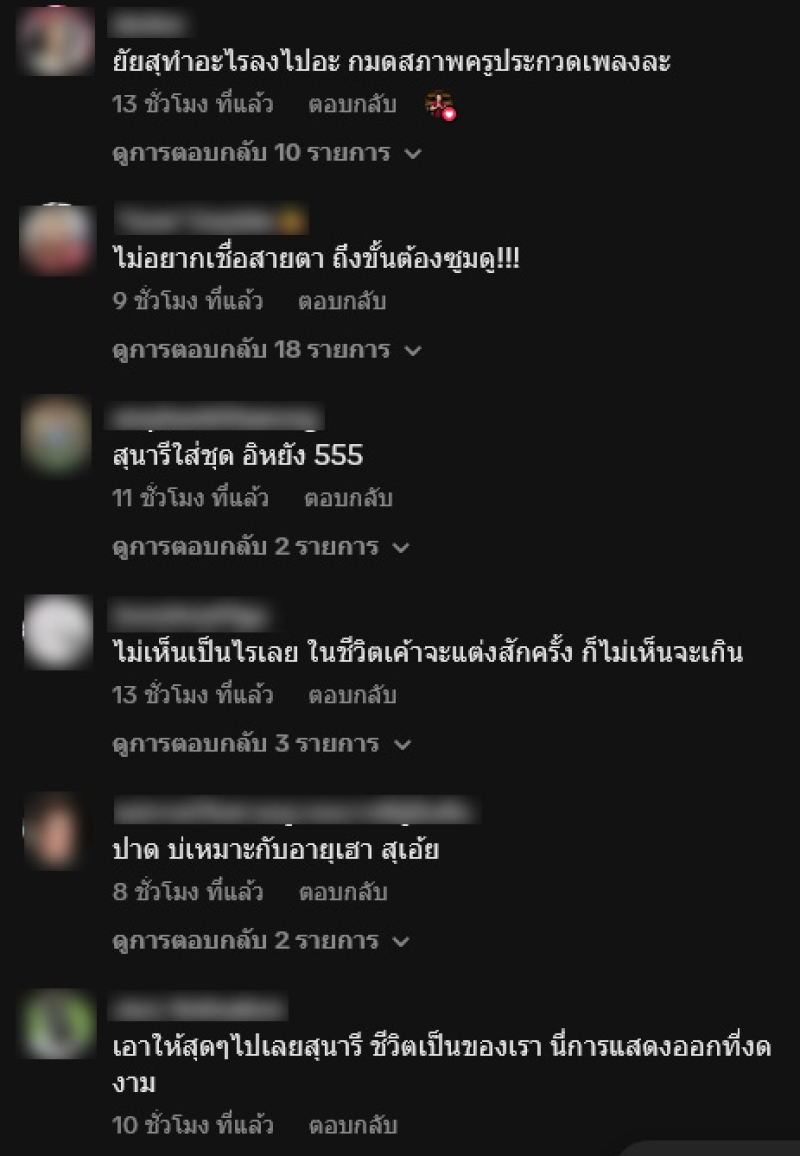Reply to the 13-hour-old first comment
800x1156 pixels.
pos(352,104)
